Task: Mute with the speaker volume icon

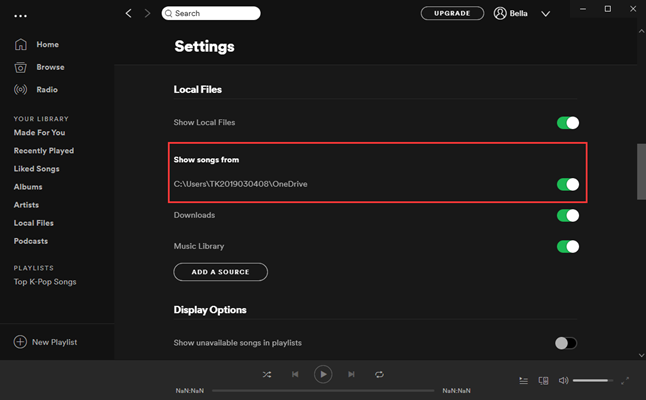Action: (x=563, y=380)
